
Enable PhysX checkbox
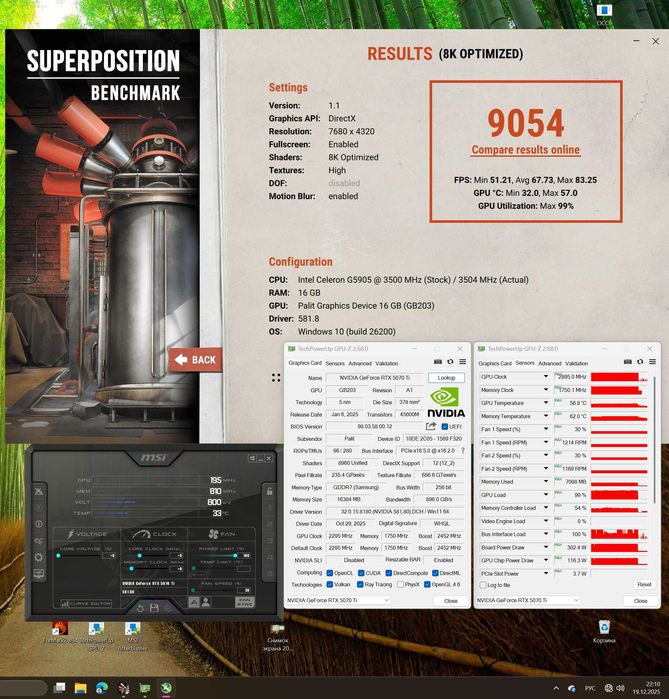[400, 584]
